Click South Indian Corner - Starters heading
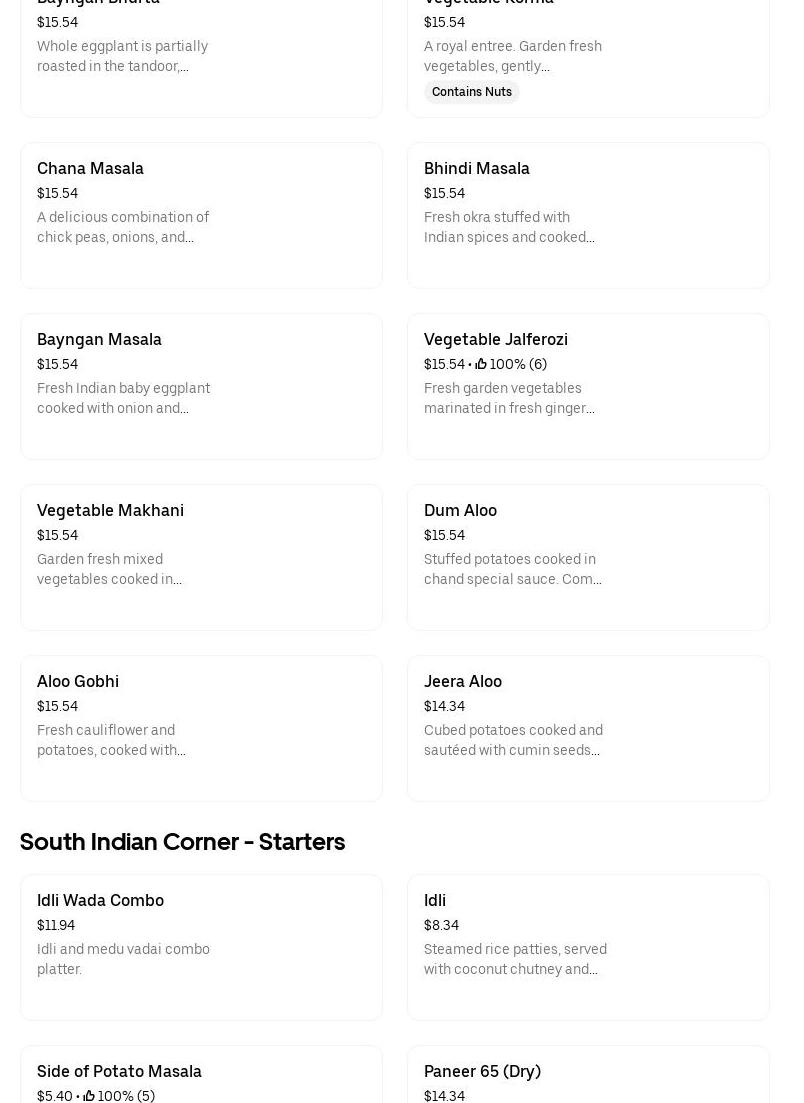The width and height of the screenshot is (804, 1103). click(x=182, y=842)
